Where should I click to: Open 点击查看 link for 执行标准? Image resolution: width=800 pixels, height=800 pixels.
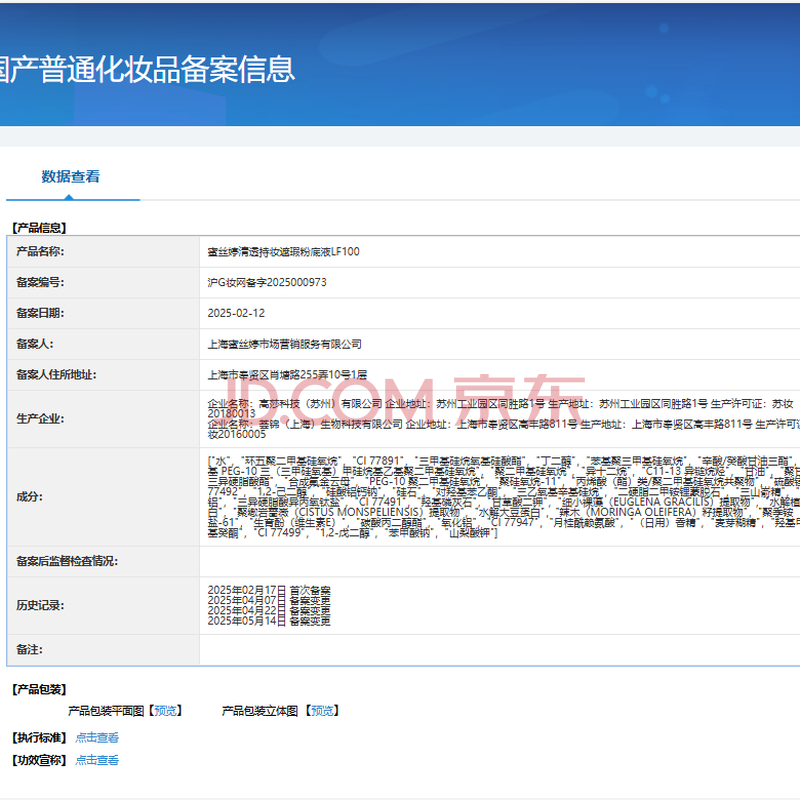click(97, 738)
